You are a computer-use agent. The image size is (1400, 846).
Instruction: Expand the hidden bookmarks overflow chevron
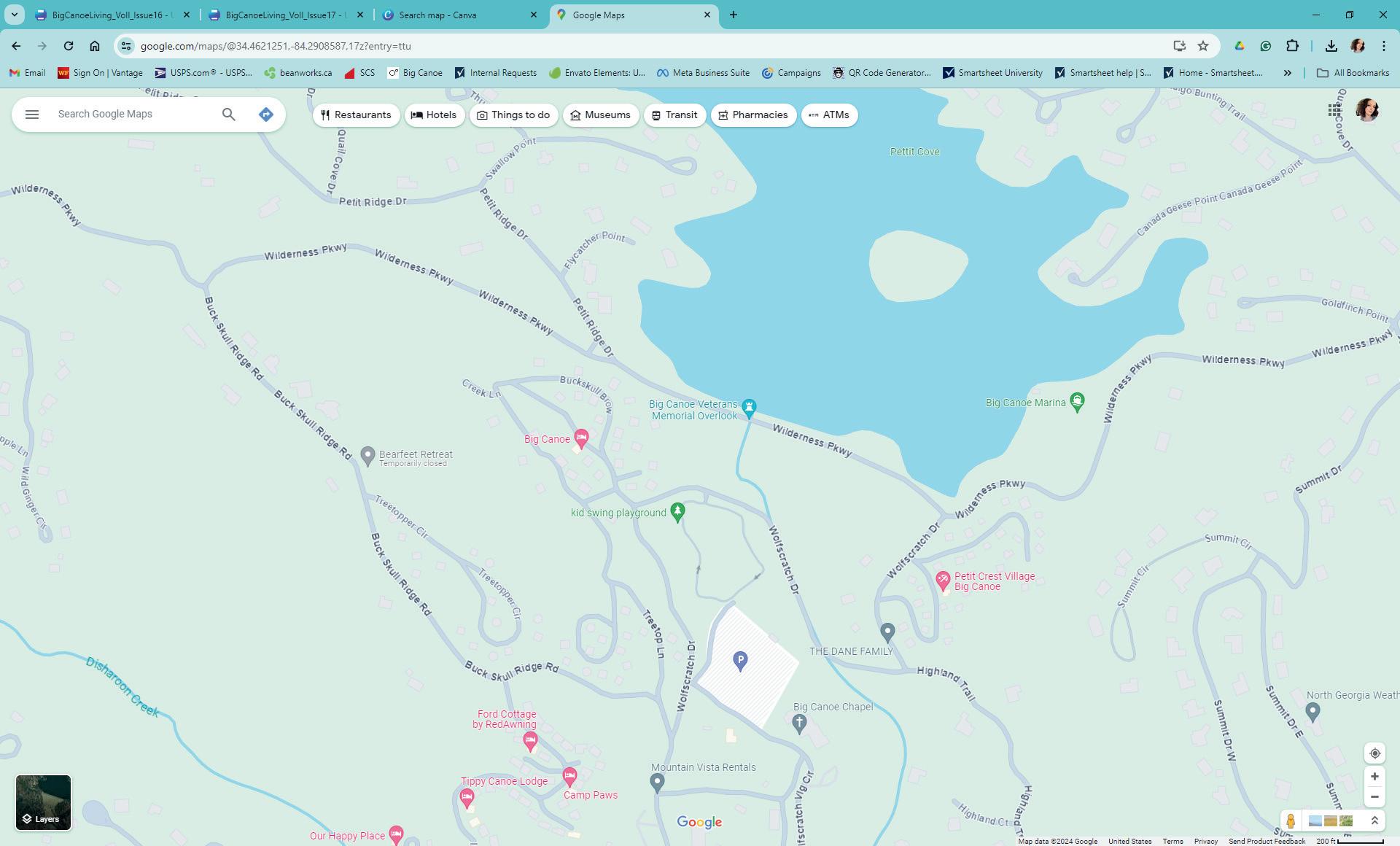coord(1287,73)
